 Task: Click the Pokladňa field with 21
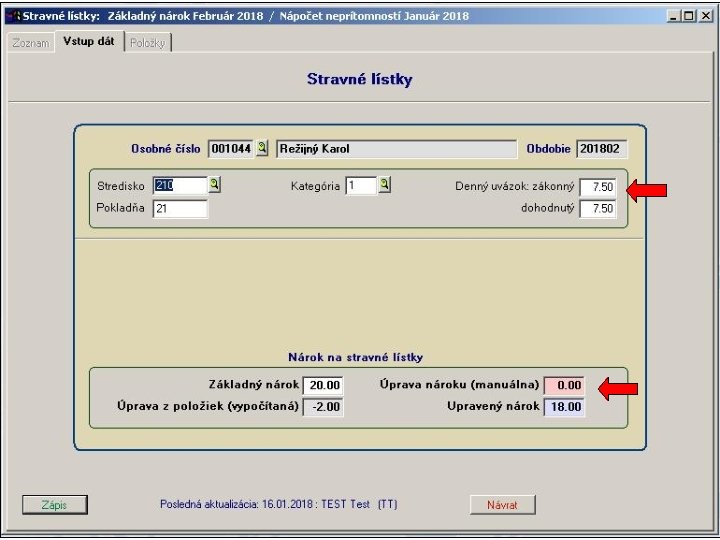[180, 208]
